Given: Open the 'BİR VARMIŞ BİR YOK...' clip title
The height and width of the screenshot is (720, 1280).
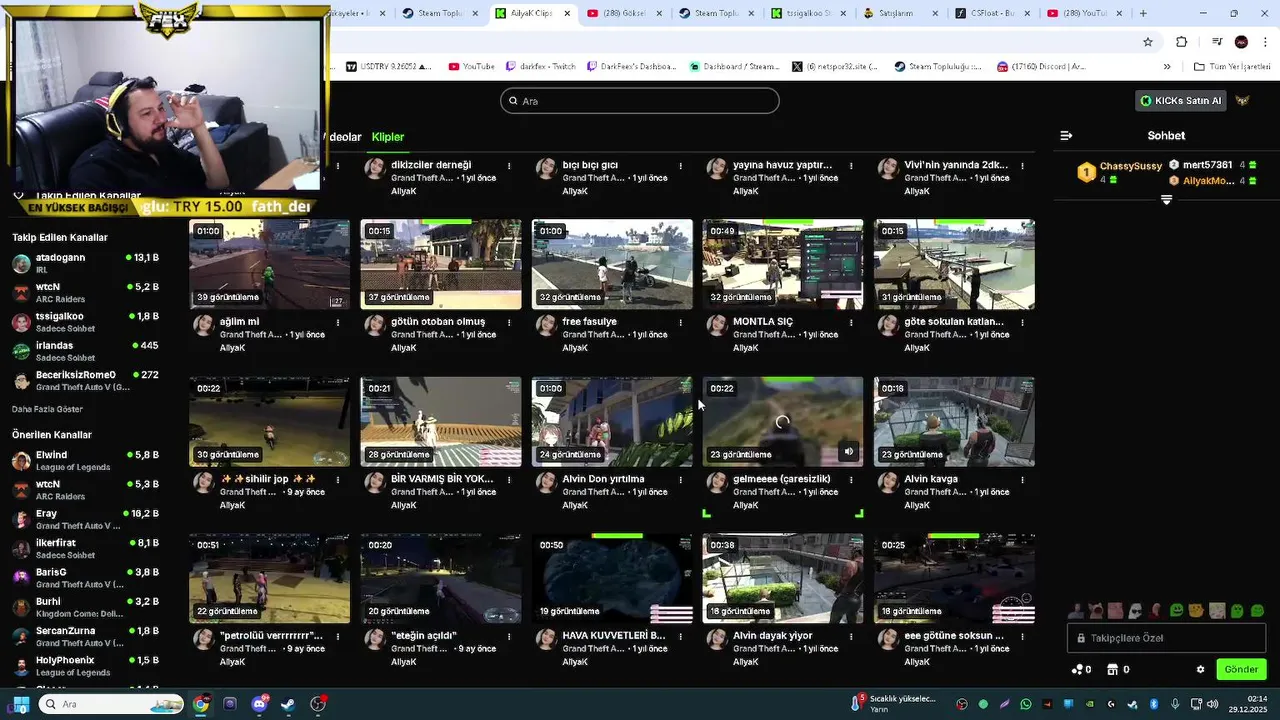Looking at the screenshot, I should tap(442, 479).
